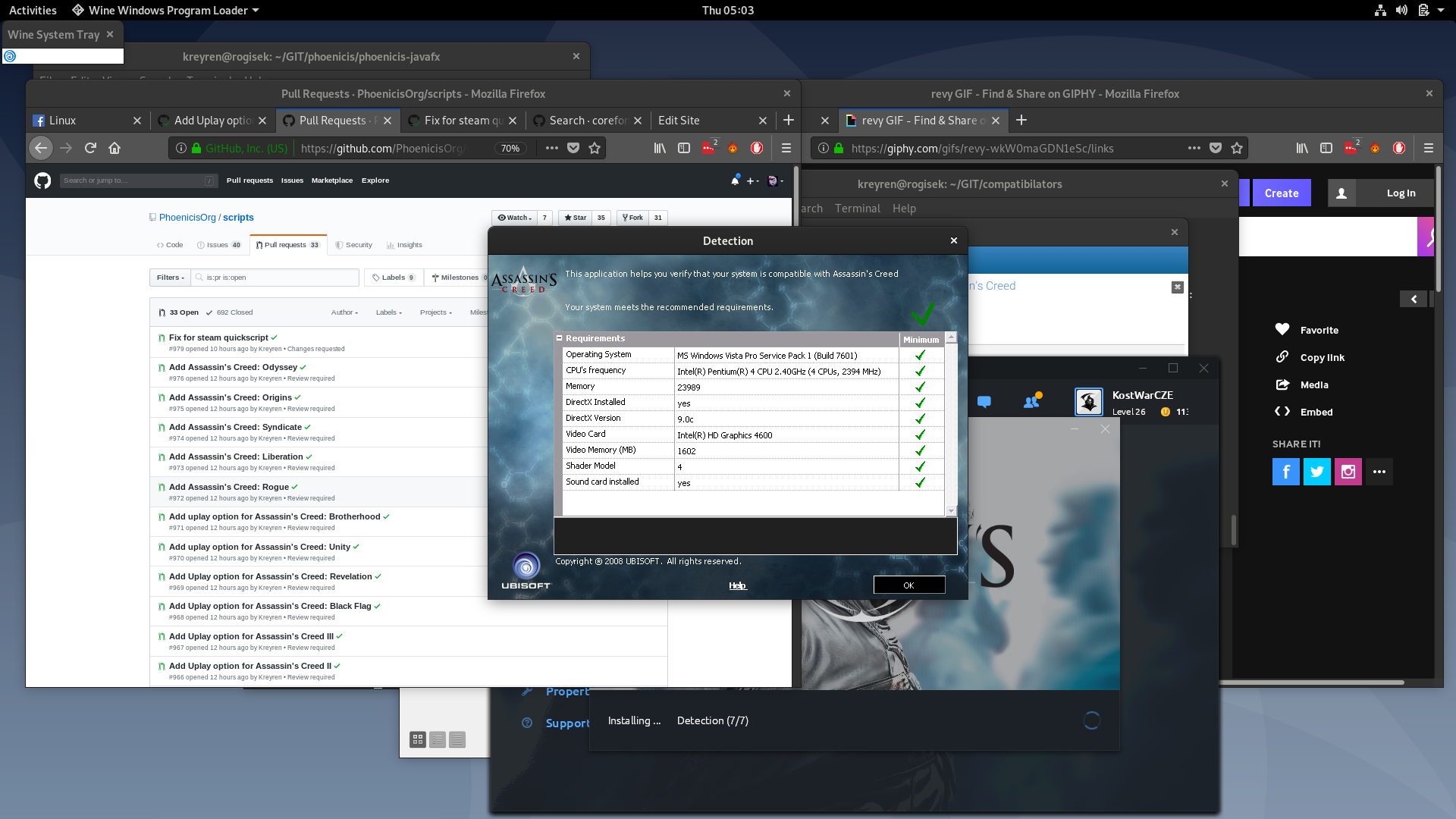The height and width of the screenshot is (819, 1456).
Task: Click scrollbar down arrow in requirements table
Action: (951, 511)
